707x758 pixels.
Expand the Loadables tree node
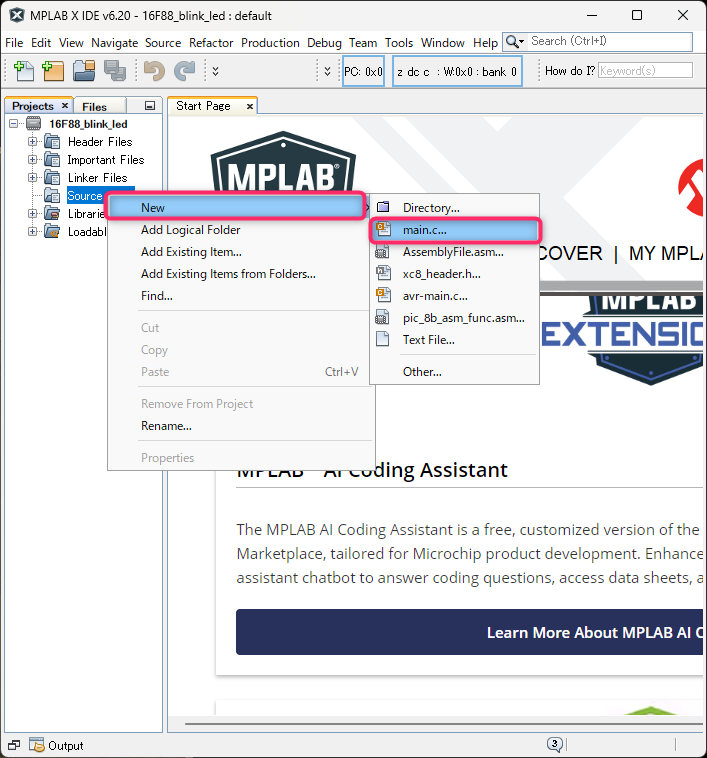32,232
